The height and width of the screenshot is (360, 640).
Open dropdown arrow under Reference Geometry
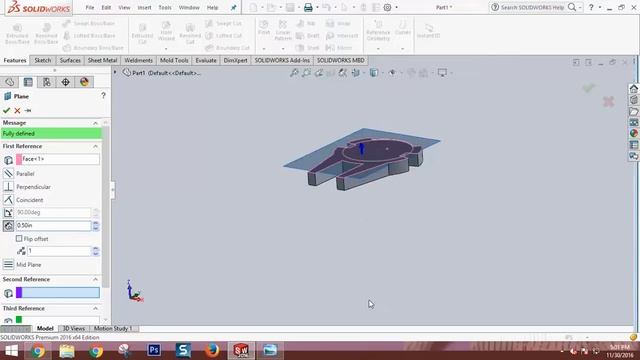pos(378,49)
